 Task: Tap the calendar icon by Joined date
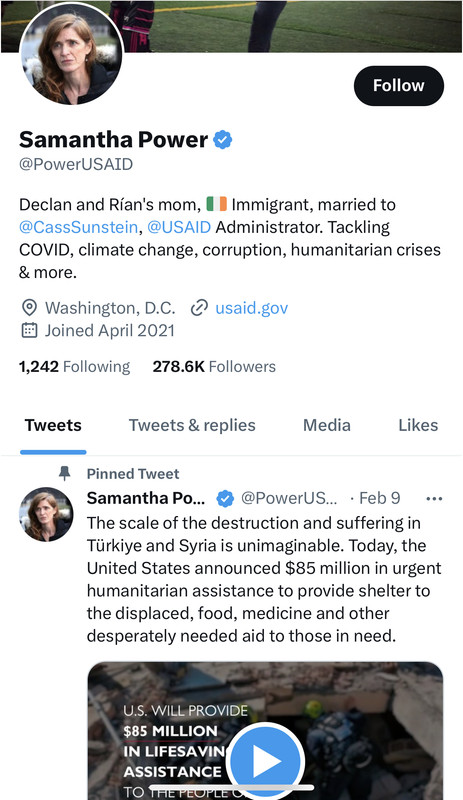coord(29,330)
